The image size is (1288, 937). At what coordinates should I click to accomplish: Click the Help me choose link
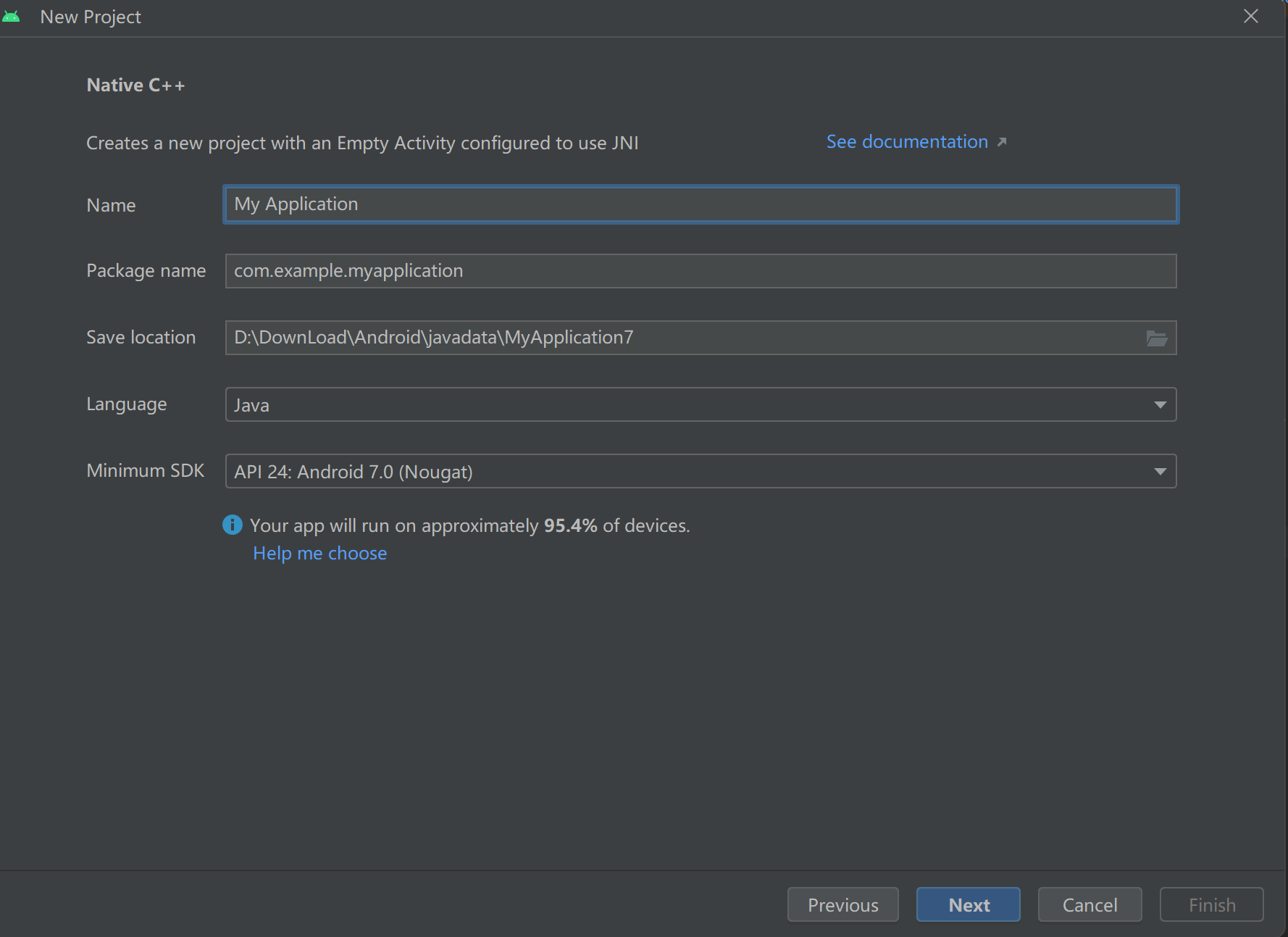click(x=320, y=554)
